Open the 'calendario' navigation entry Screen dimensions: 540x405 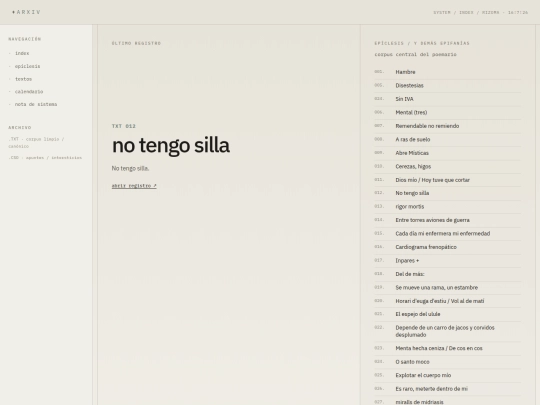29,92
